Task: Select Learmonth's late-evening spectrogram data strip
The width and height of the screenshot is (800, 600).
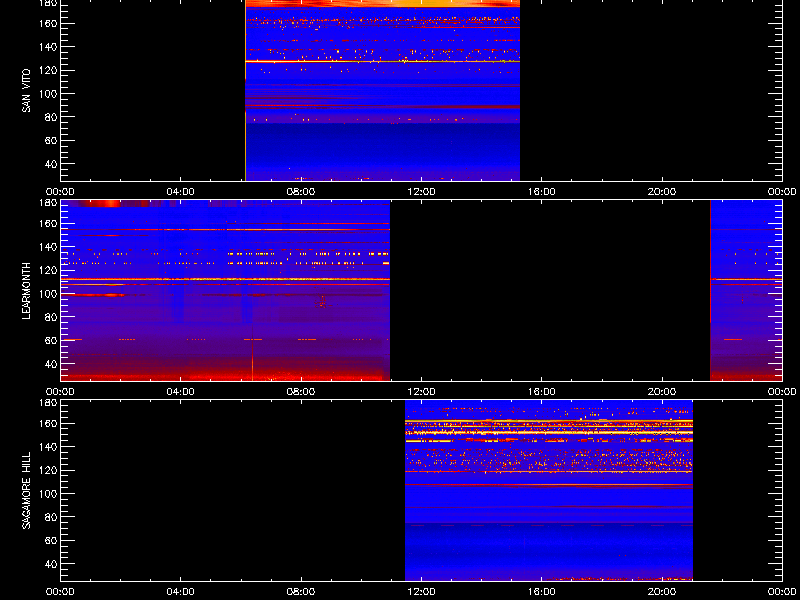Action: click(746, 290)
